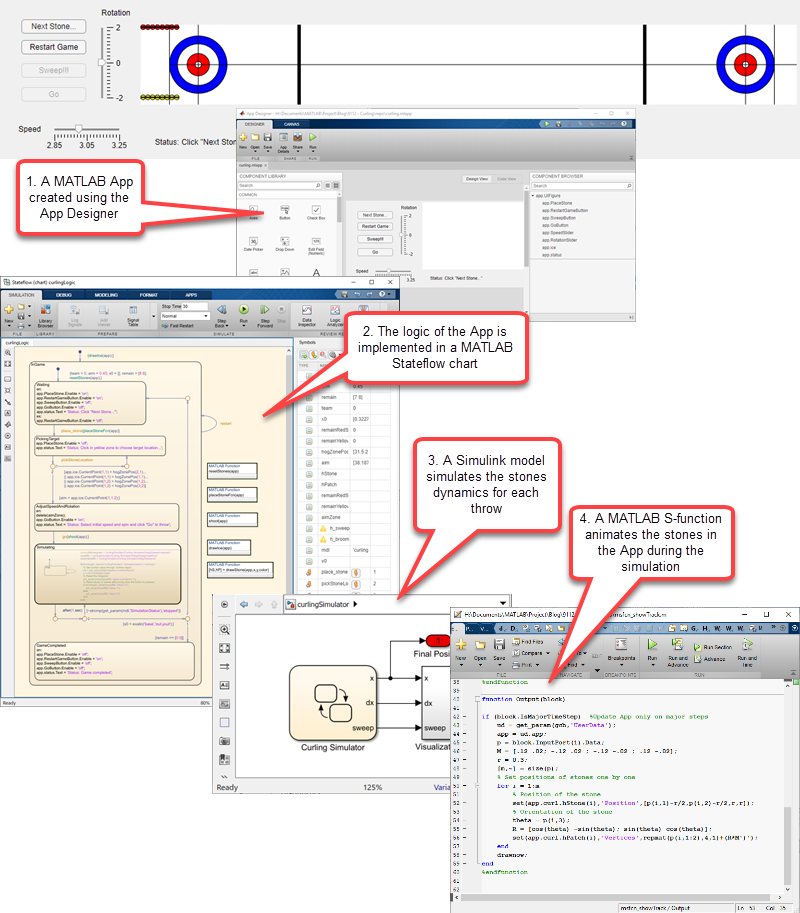
Task: Switch to the CANVAS tab in App Designer
Action: [292, 124]
